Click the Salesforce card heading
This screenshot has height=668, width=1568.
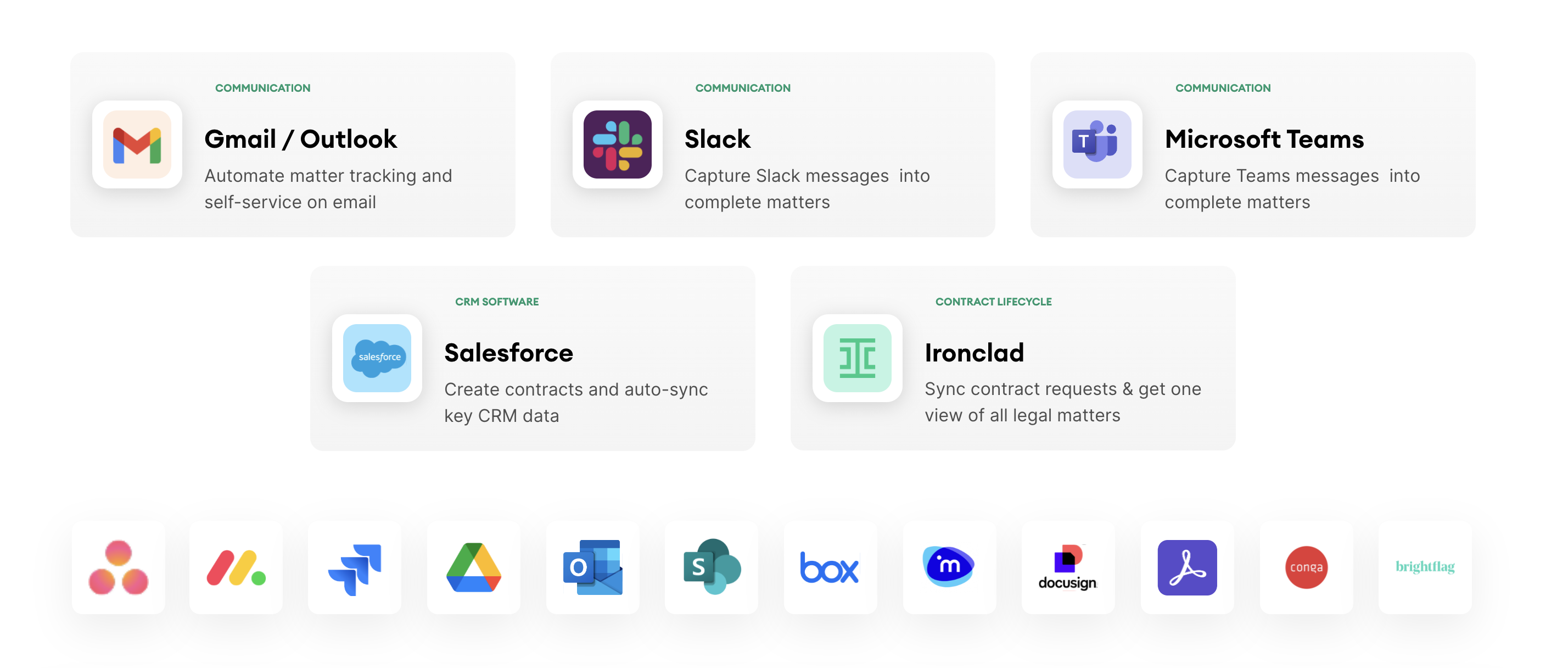pyautogui.click(x=508, y=353)
